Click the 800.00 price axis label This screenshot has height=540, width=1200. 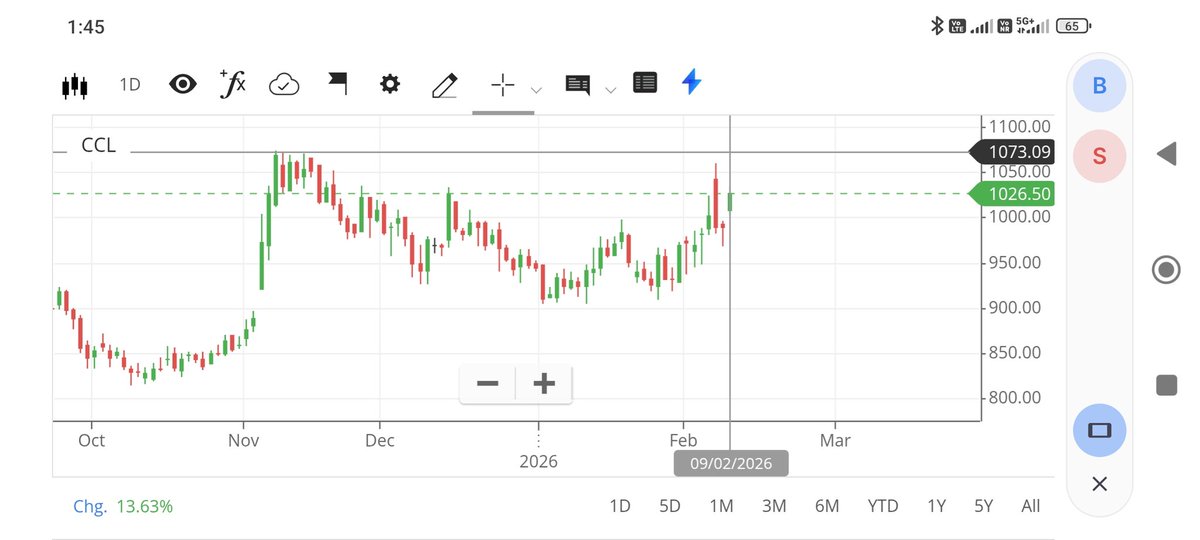pyautogui.click(x=1016, y=398)
